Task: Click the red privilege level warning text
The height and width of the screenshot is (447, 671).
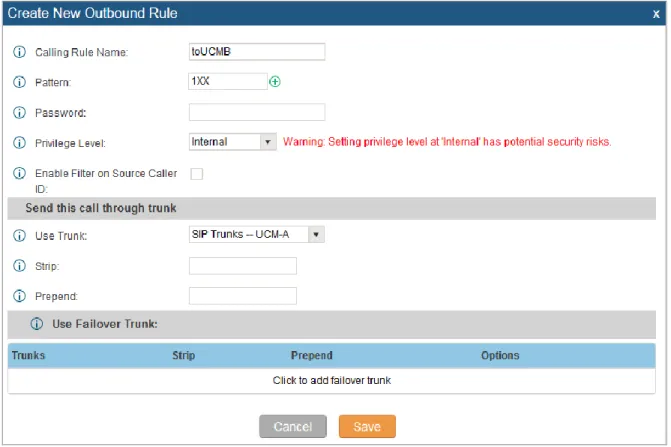Action: [447, 142]
